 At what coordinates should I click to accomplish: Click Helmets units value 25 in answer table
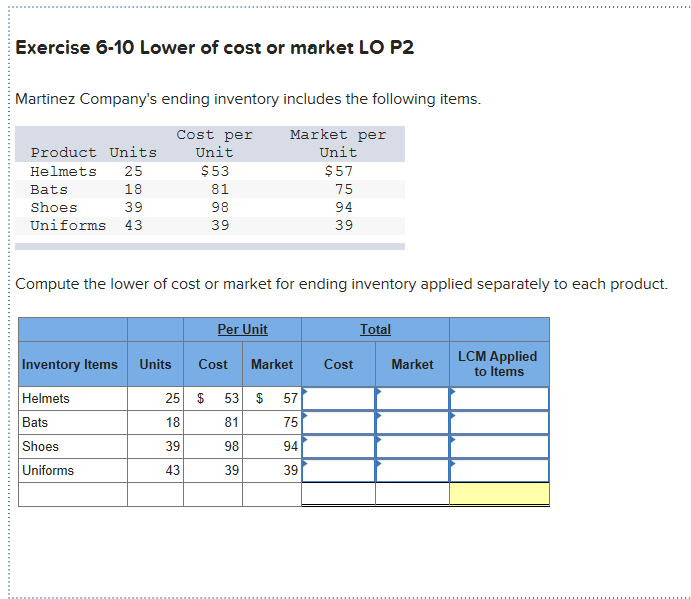tap(172, 398)
